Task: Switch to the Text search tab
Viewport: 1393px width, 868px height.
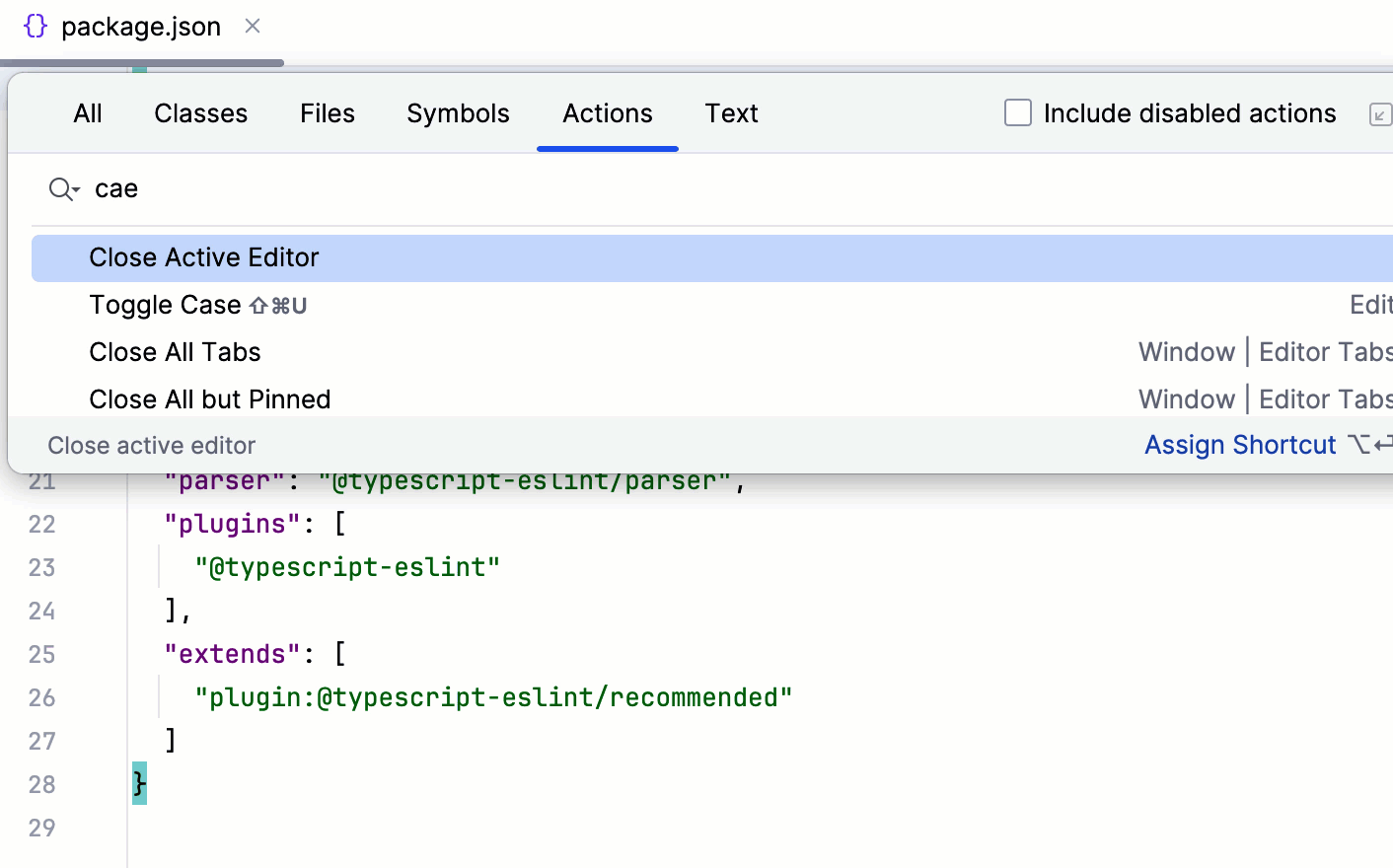Action: pyautogui.click(x=731, y=113)
